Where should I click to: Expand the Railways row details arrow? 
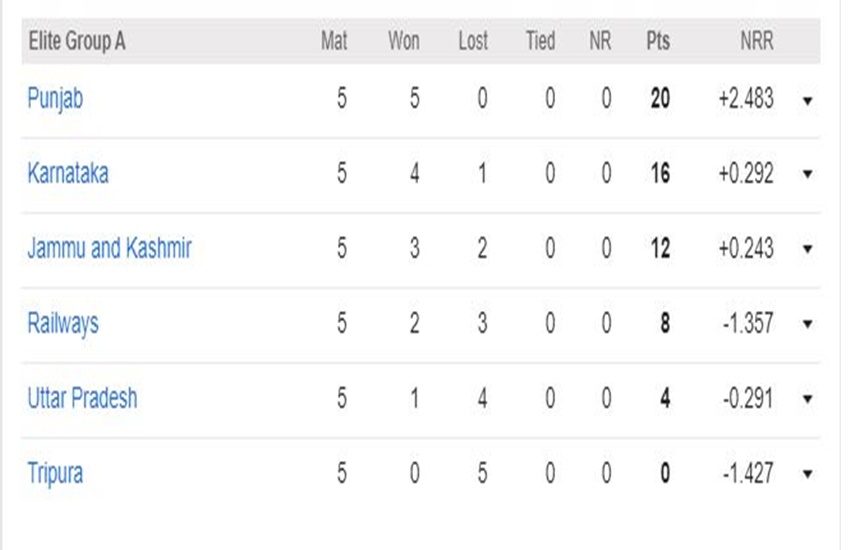pyautogui.click(x=808, y=324)
